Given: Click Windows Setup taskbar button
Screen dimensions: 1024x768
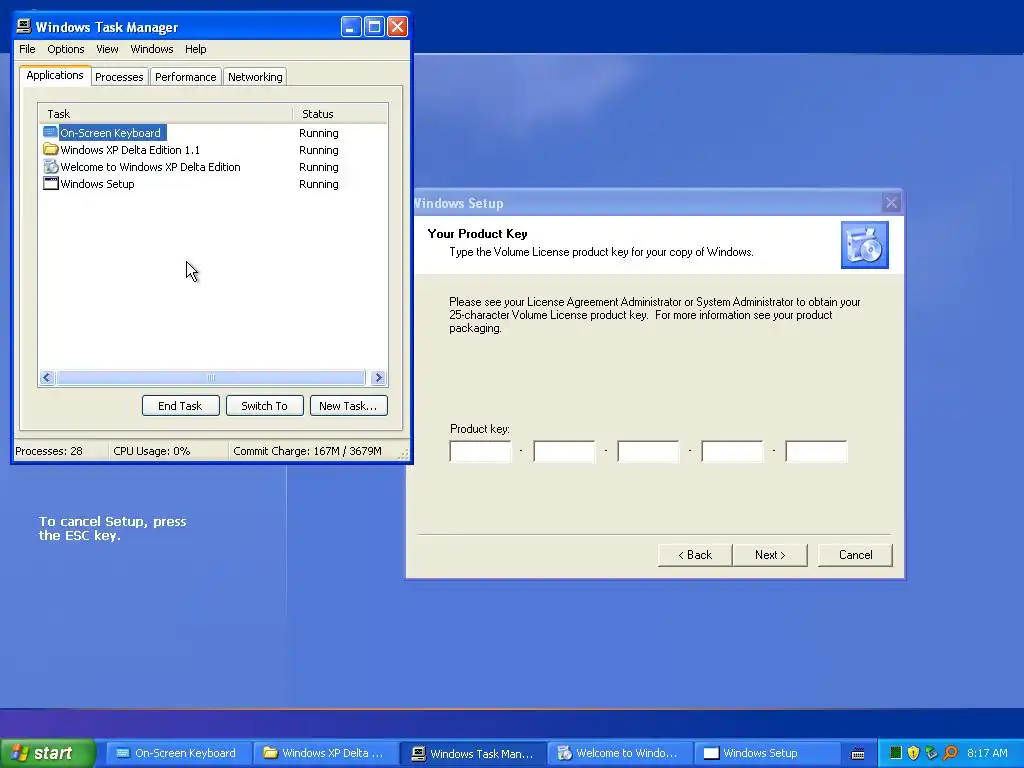Looking at the screenshot, I should tap(767, 753).
